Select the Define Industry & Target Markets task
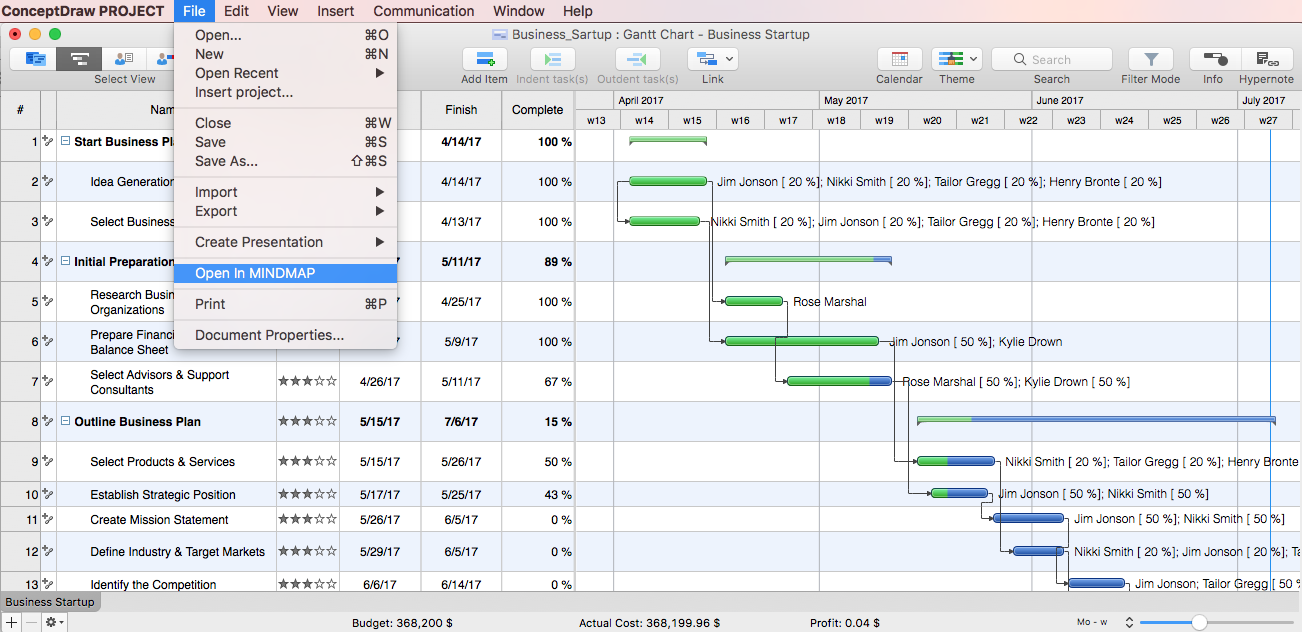Image resolution: width=1302 pixels, height=632 pixels. (178, 551)
